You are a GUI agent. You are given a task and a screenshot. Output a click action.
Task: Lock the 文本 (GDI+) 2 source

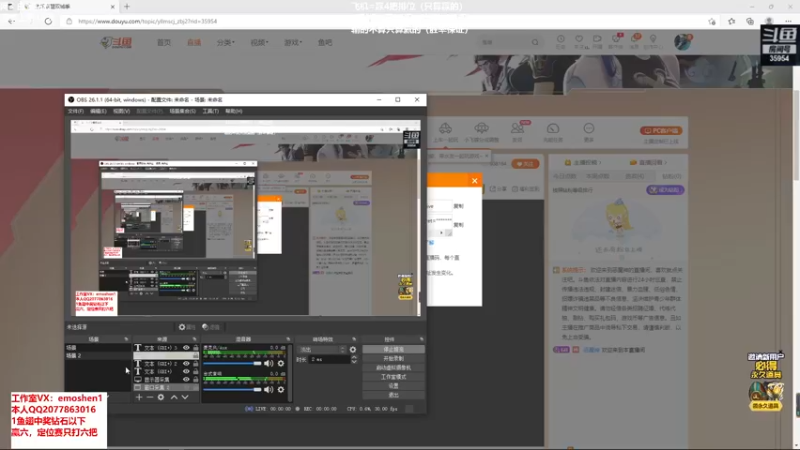(195, 364)
